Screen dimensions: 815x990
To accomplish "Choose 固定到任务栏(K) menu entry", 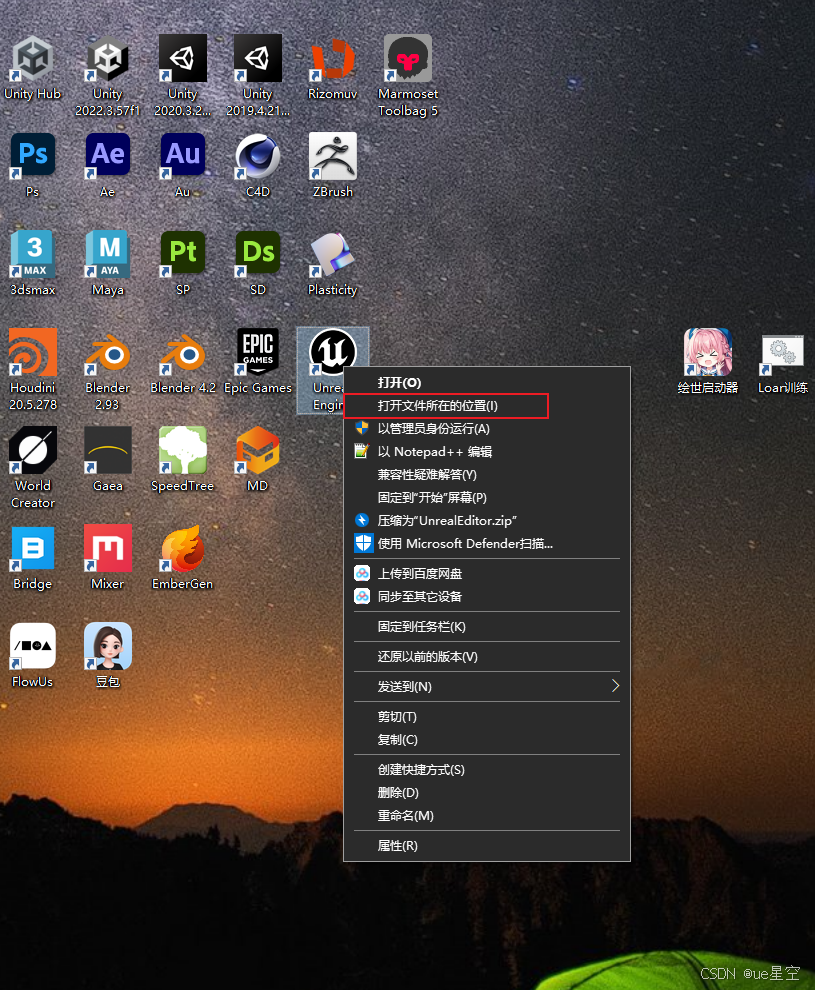I will (487, 627).
